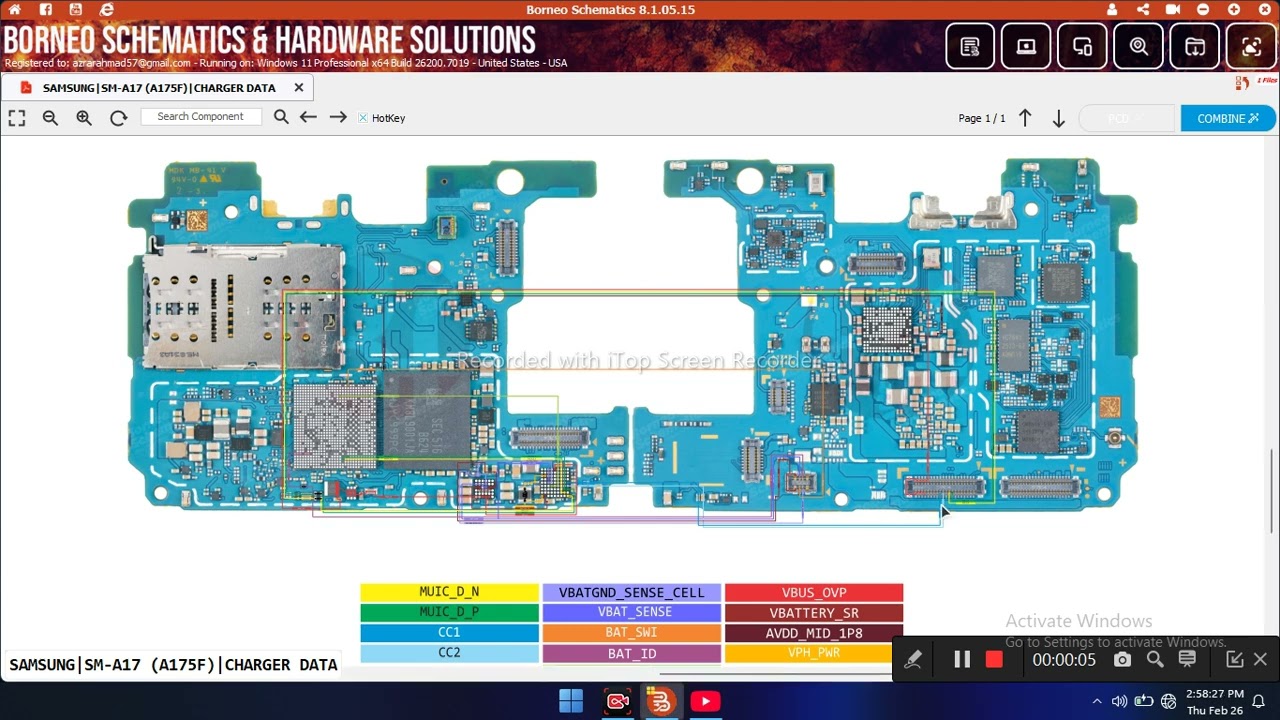Open the download folder icon
The width and height of the screenshot is (1280, 720).
1195,46
